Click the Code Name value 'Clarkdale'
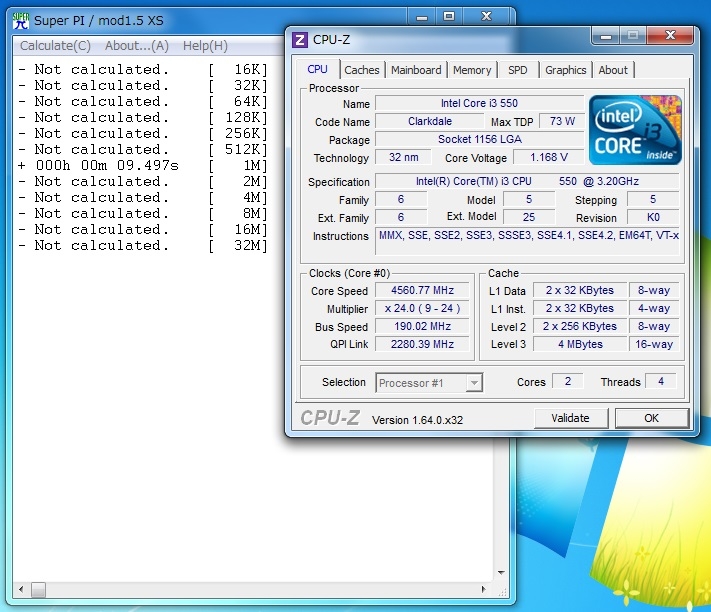 coord(430,121)
